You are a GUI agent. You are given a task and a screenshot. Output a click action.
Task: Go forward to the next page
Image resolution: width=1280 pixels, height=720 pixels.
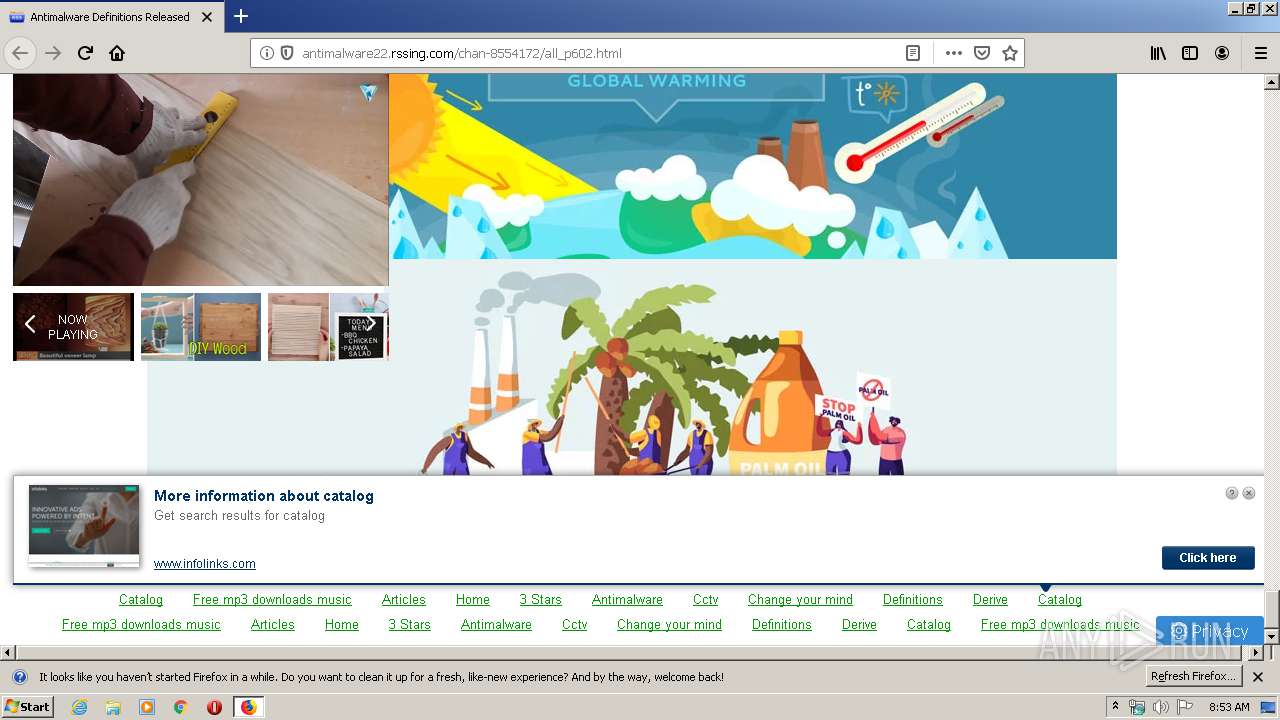[53, 53]
